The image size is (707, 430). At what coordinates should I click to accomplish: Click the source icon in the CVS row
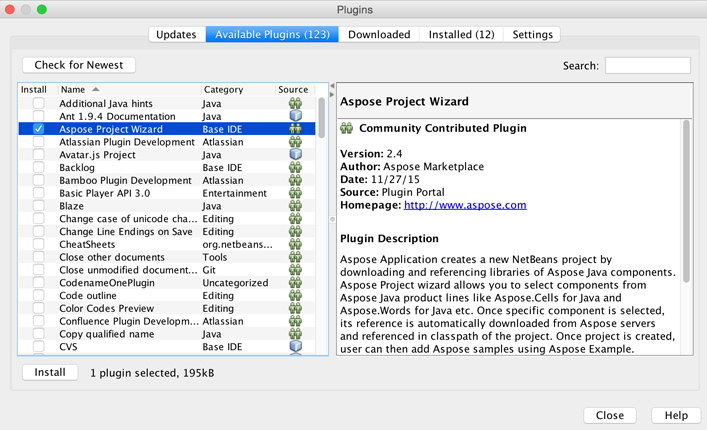(295, 347)
